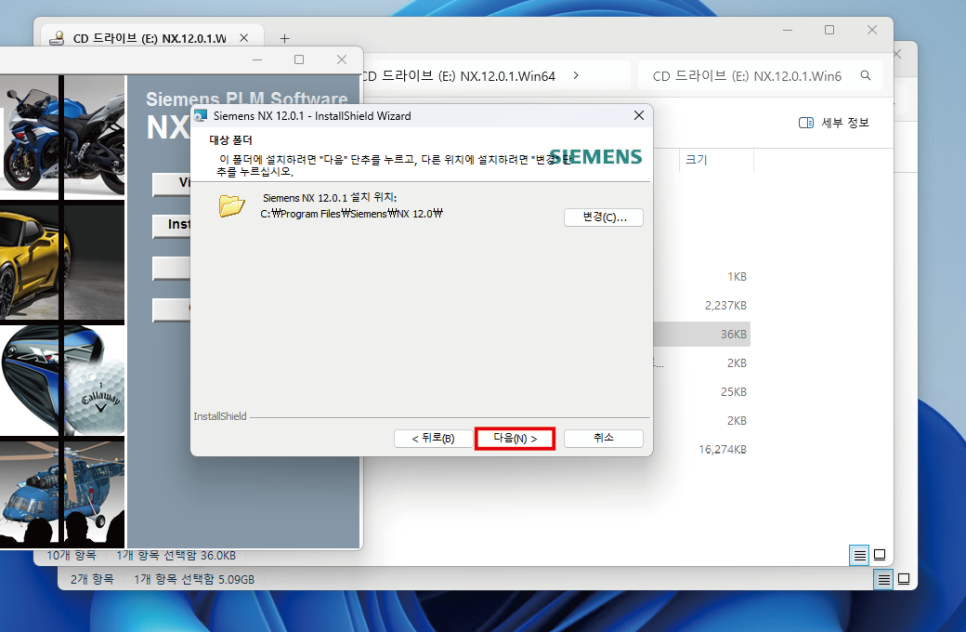Minimize the NX launcher window

pos(257,60)
